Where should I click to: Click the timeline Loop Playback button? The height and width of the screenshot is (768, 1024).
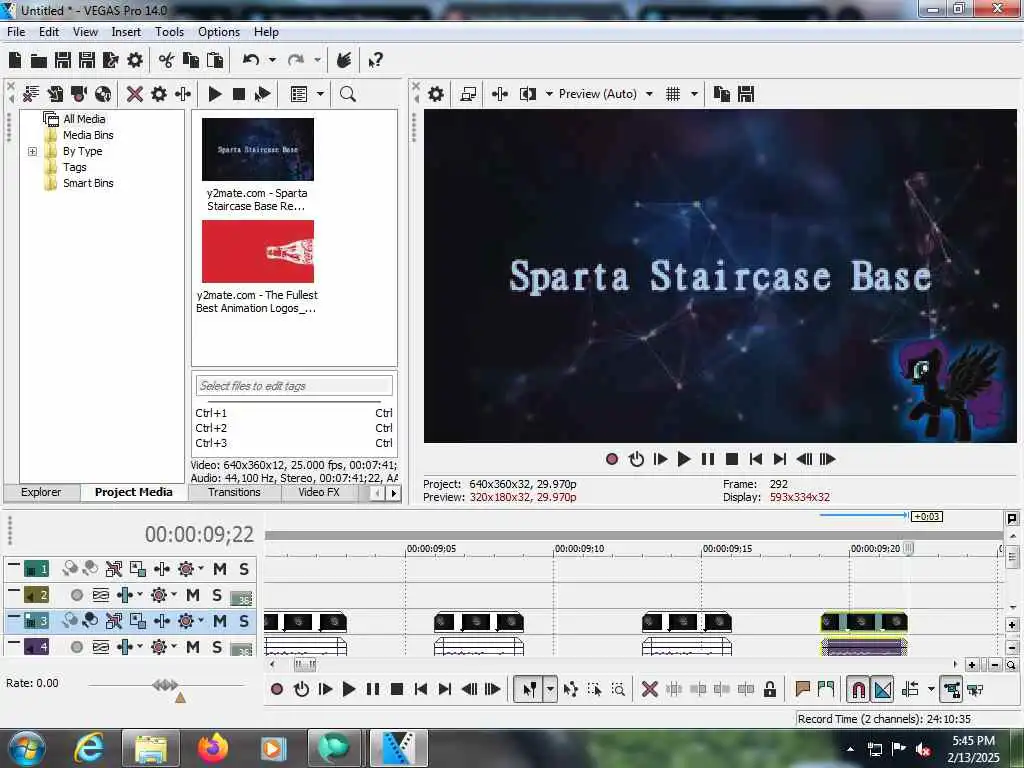click(301, 689)
